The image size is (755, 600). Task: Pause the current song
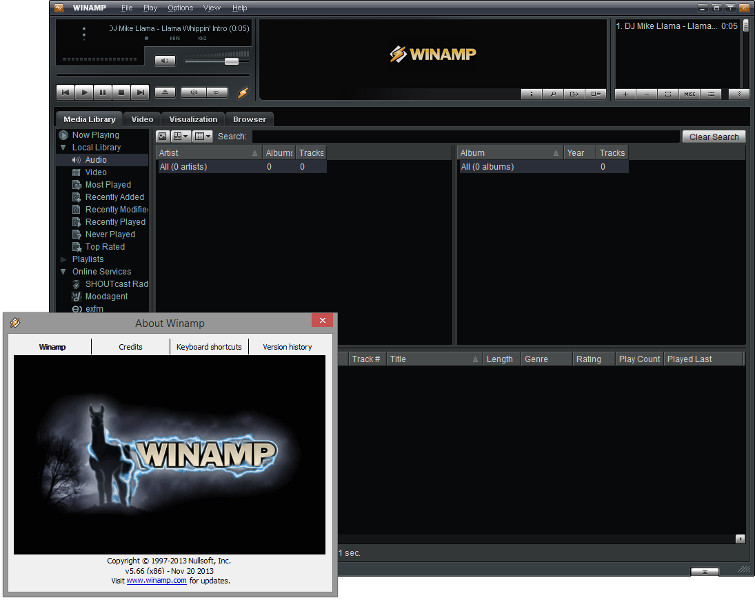click(103, 92)
